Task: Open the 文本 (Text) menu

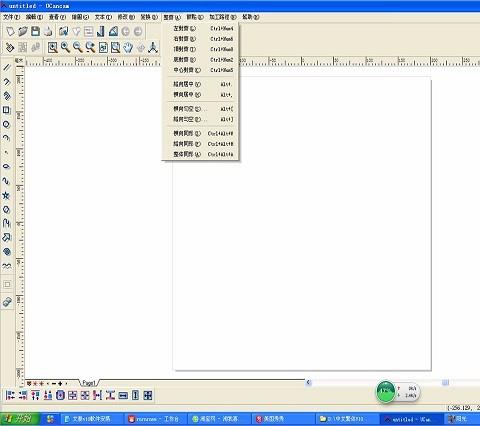Action: point(103,17)
